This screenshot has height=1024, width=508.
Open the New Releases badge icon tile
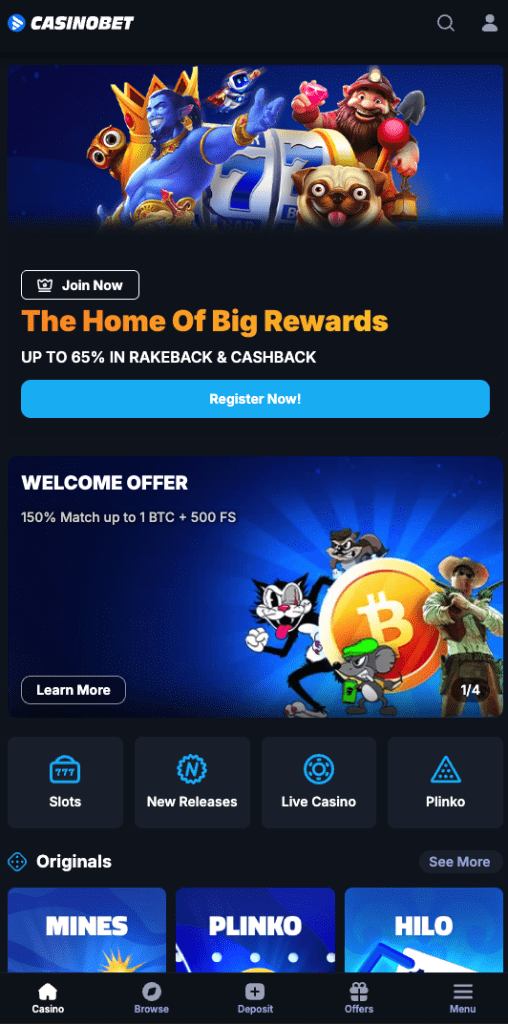(192, 782)
